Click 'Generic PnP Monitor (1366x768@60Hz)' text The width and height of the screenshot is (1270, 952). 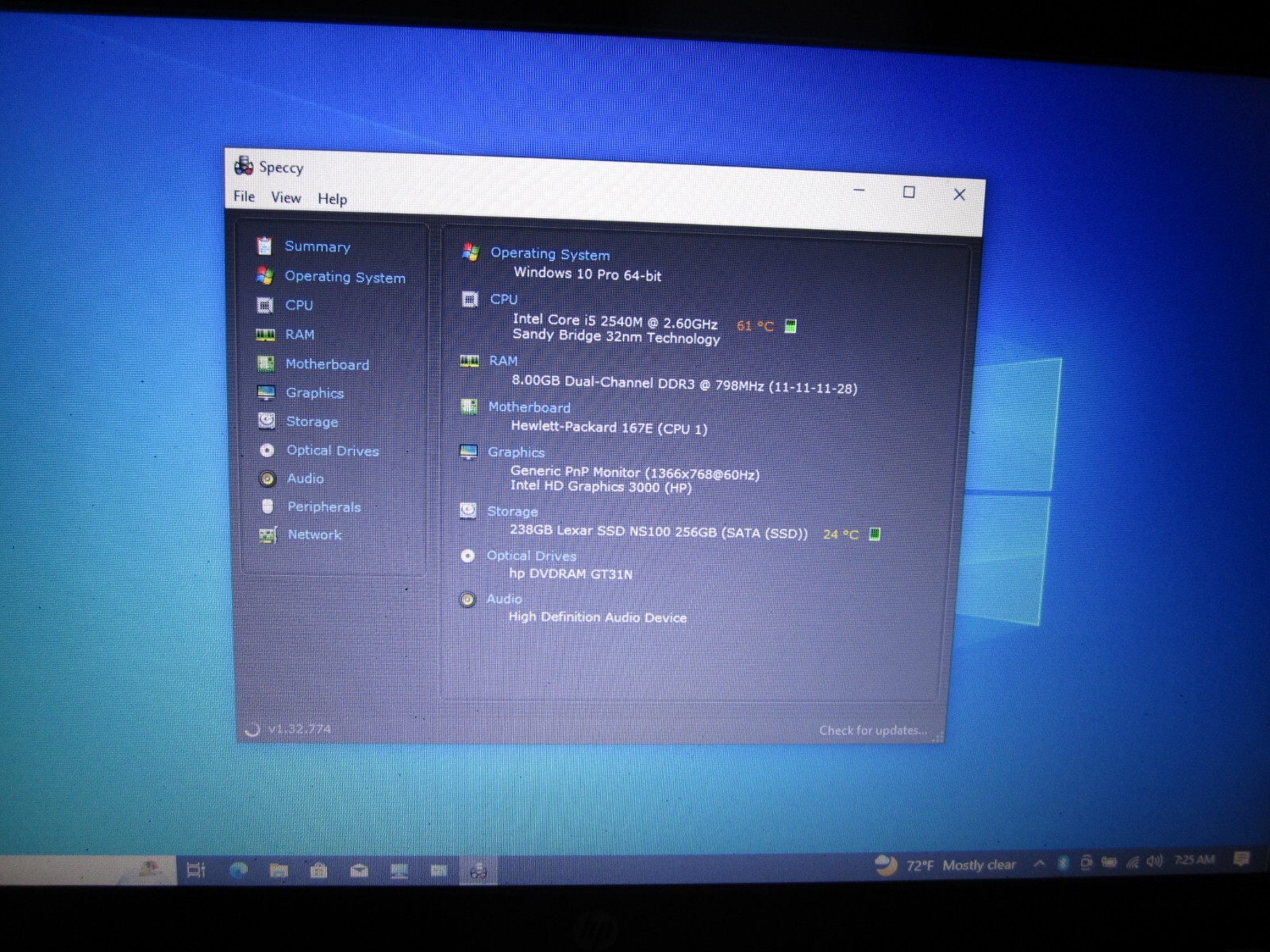click(x=635, y=473)
